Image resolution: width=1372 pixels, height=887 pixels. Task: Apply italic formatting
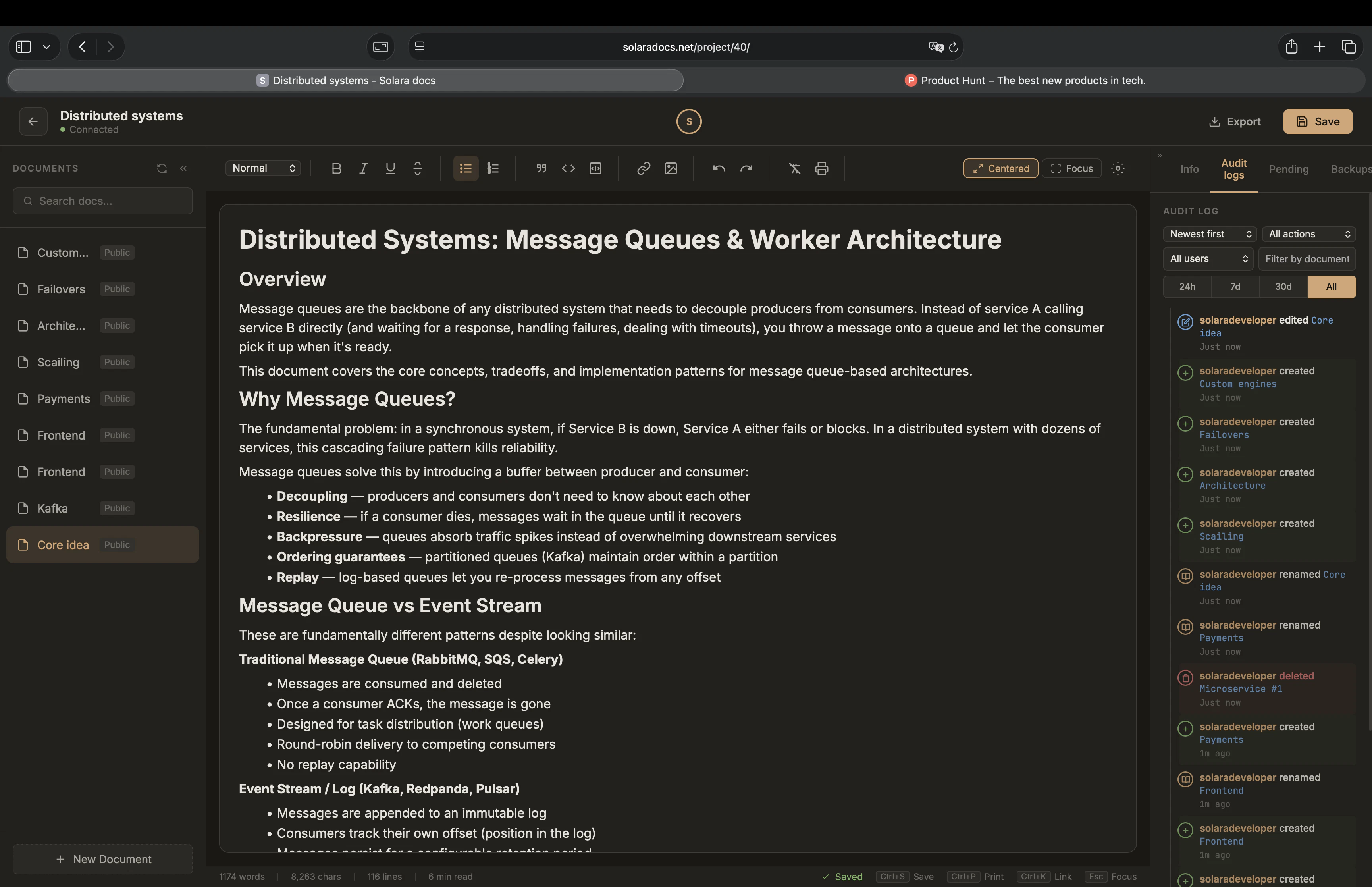click(363, 168)
